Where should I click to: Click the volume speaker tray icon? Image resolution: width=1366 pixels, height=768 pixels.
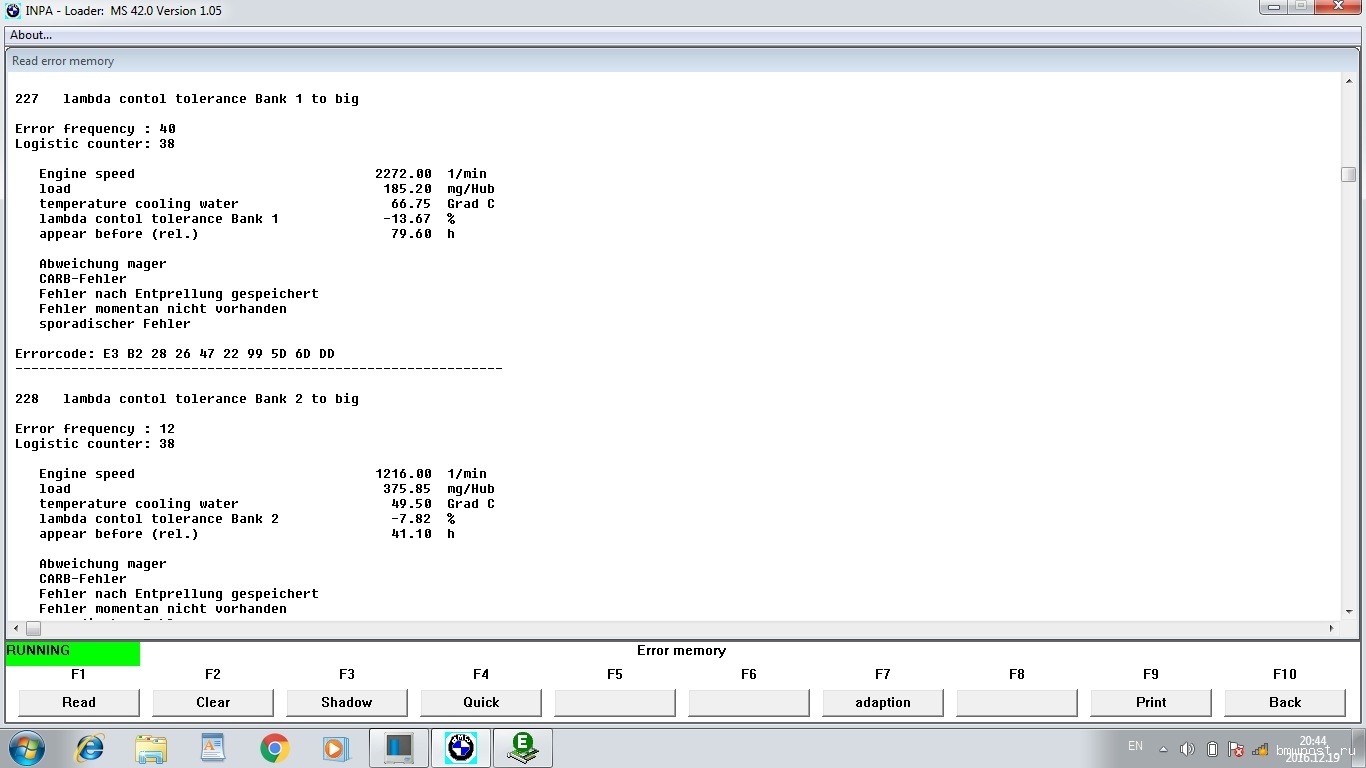[x=1187, y=749]
